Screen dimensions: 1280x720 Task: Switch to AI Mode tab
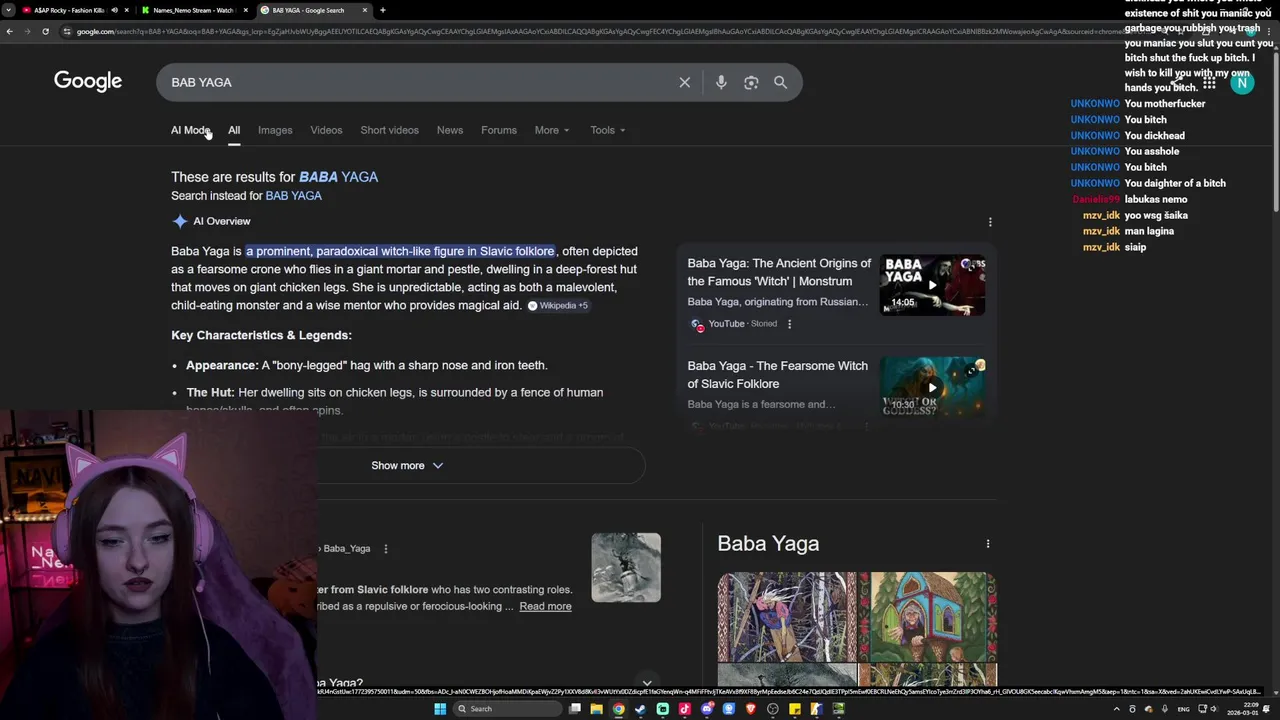(190, 130)
